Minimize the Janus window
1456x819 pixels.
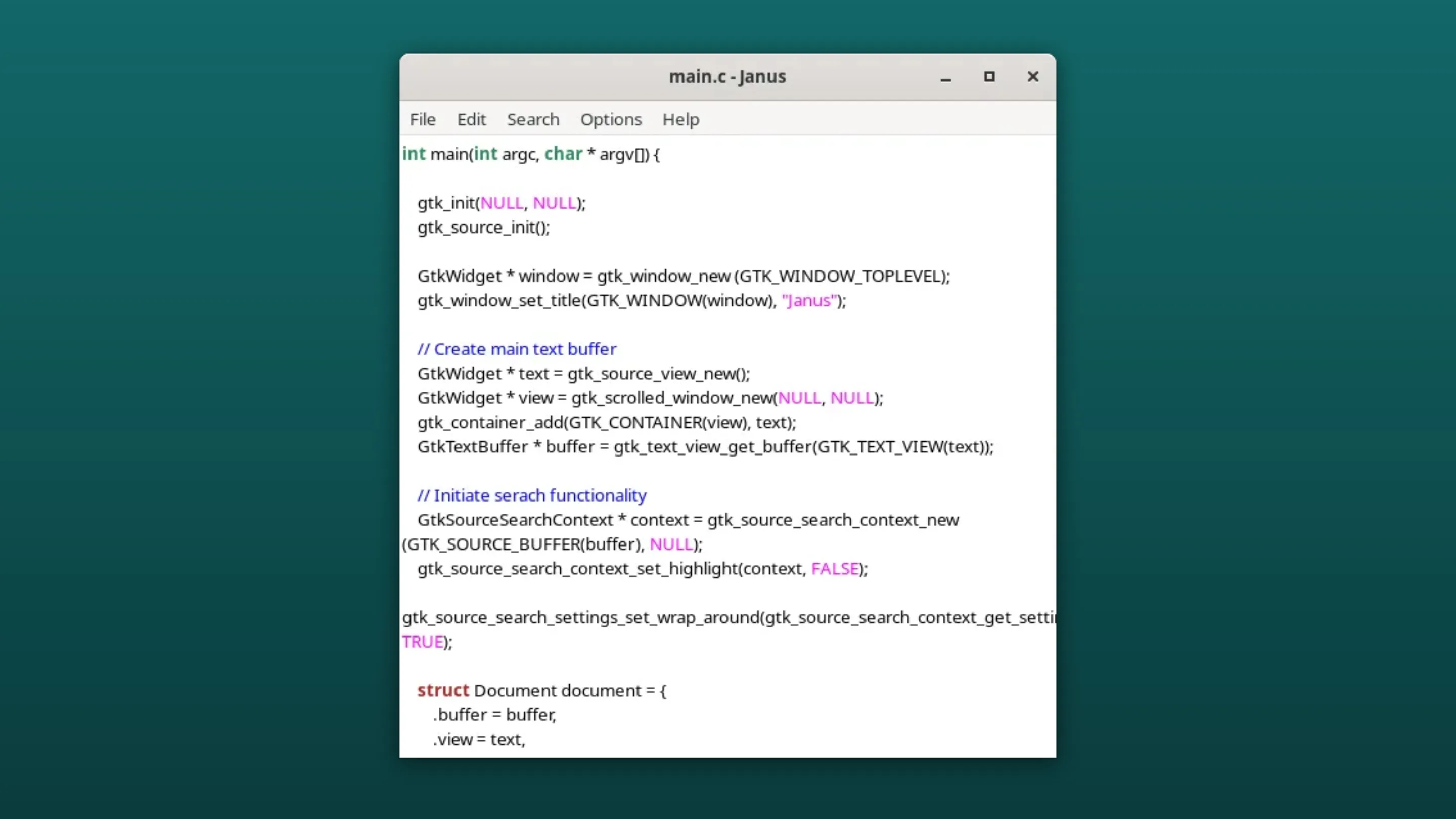tap(945, 77)
